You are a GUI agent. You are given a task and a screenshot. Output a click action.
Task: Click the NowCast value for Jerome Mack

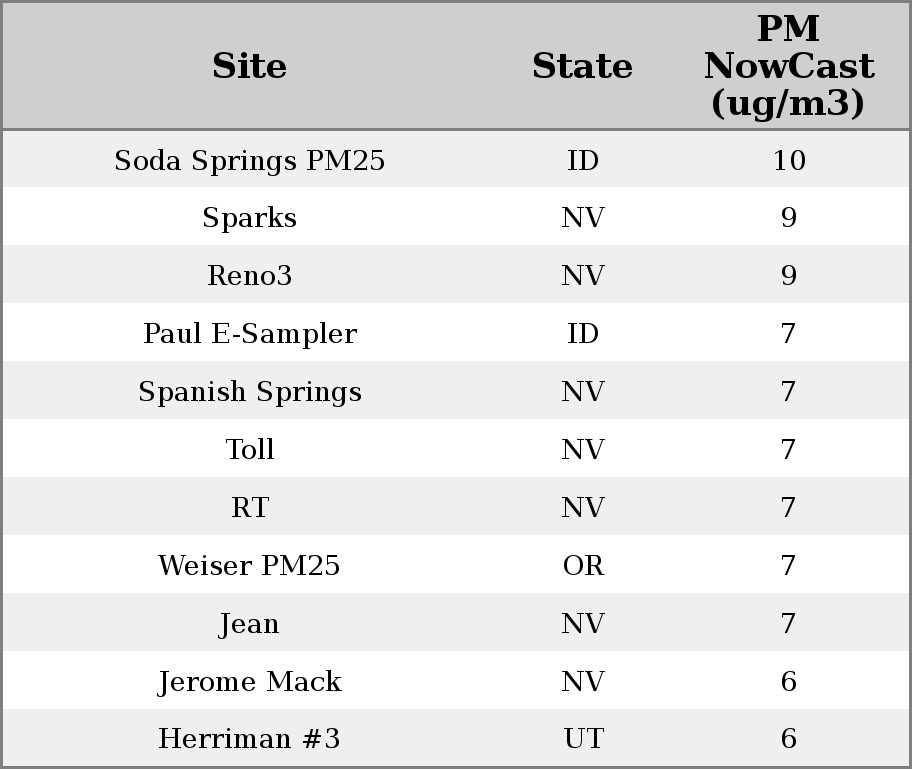(788, 682)
